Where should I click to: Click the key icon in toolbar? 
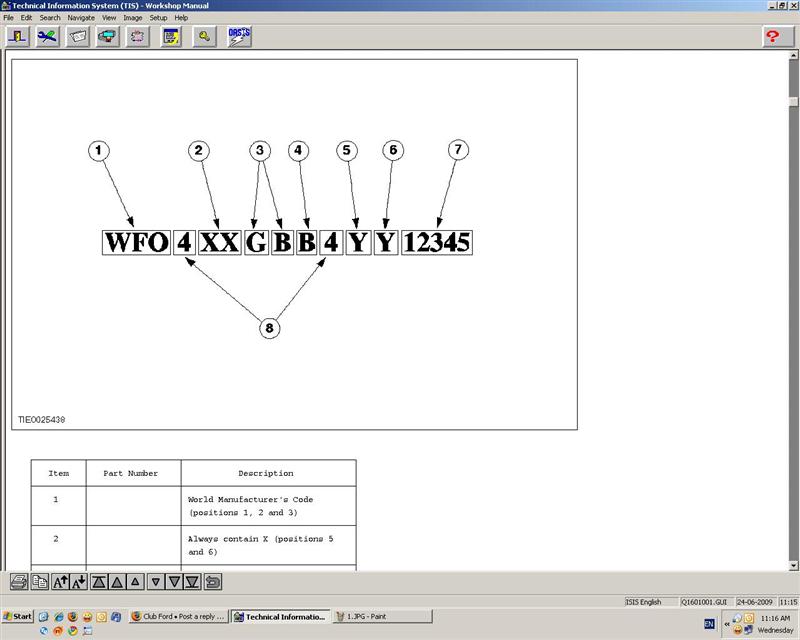pyautogui.click(x=204, y=36)
